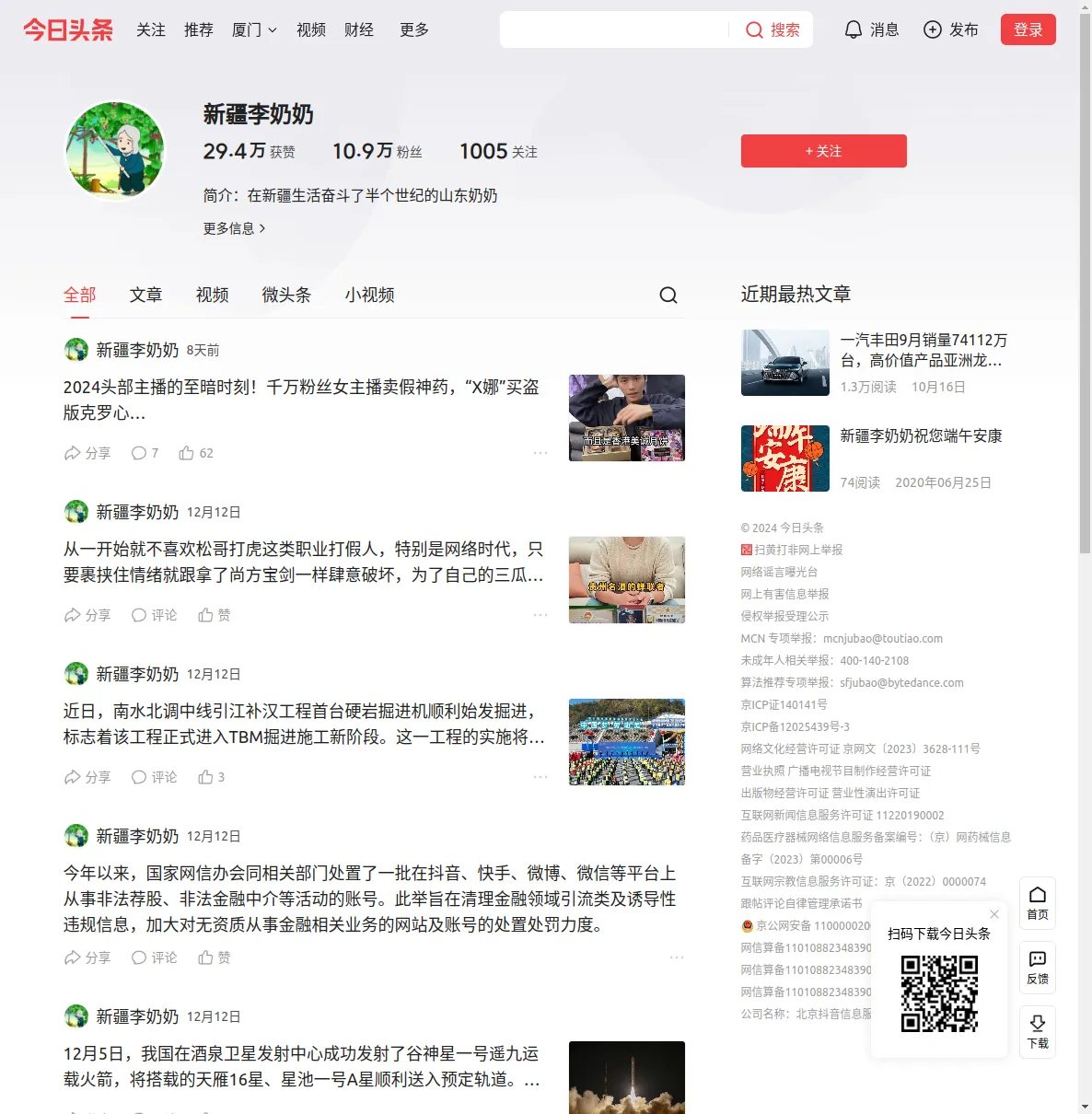The image size is (1092, 1114).
Task: Share the 松哥打虎 post
Action: (87, 615)
